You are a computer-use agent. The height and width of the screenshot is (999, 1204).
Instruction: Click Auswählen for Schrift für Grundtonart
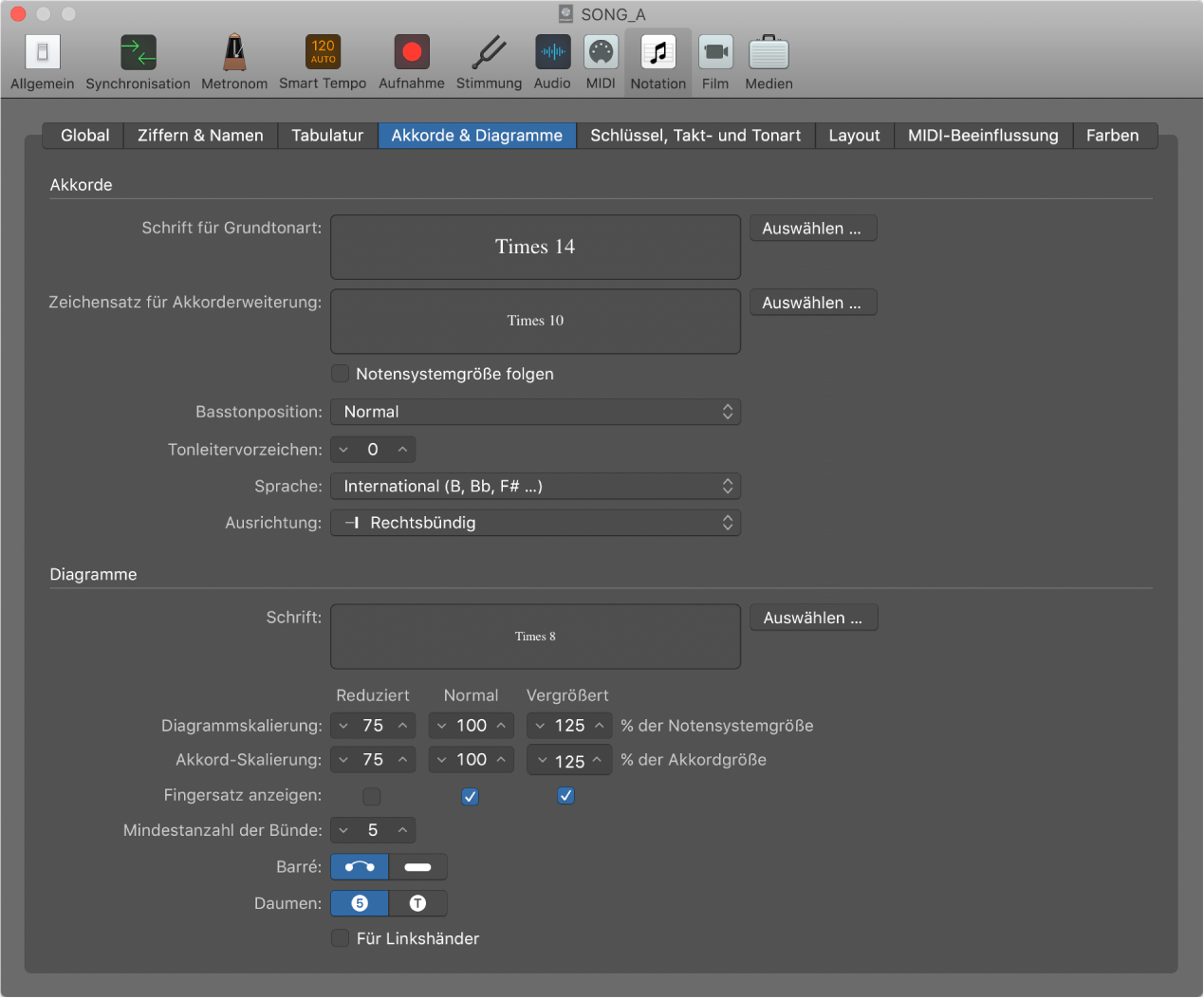(x=812, y=229)
